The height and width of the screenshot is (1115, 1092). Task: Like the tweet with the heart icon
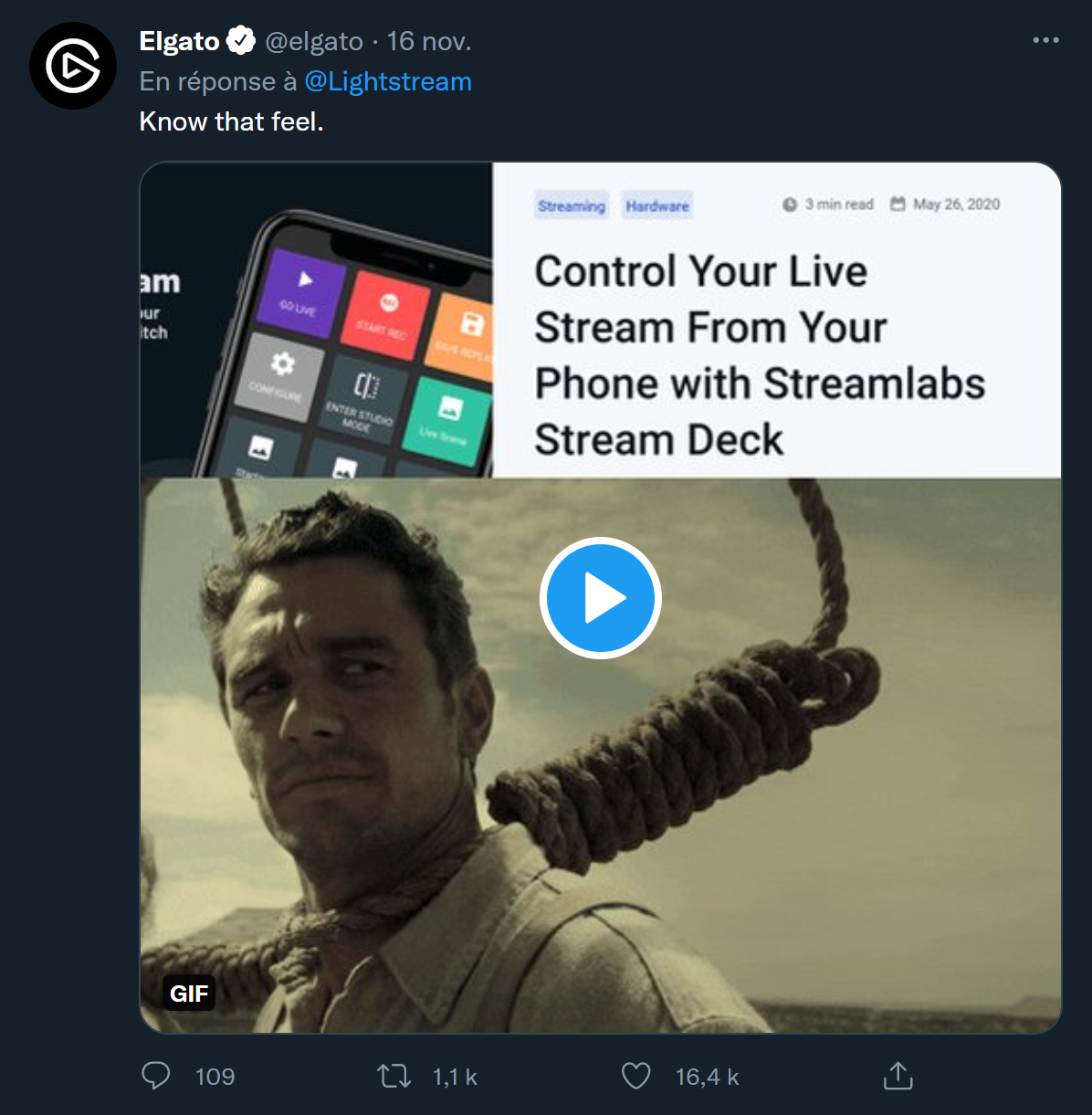click(635, 1076)
